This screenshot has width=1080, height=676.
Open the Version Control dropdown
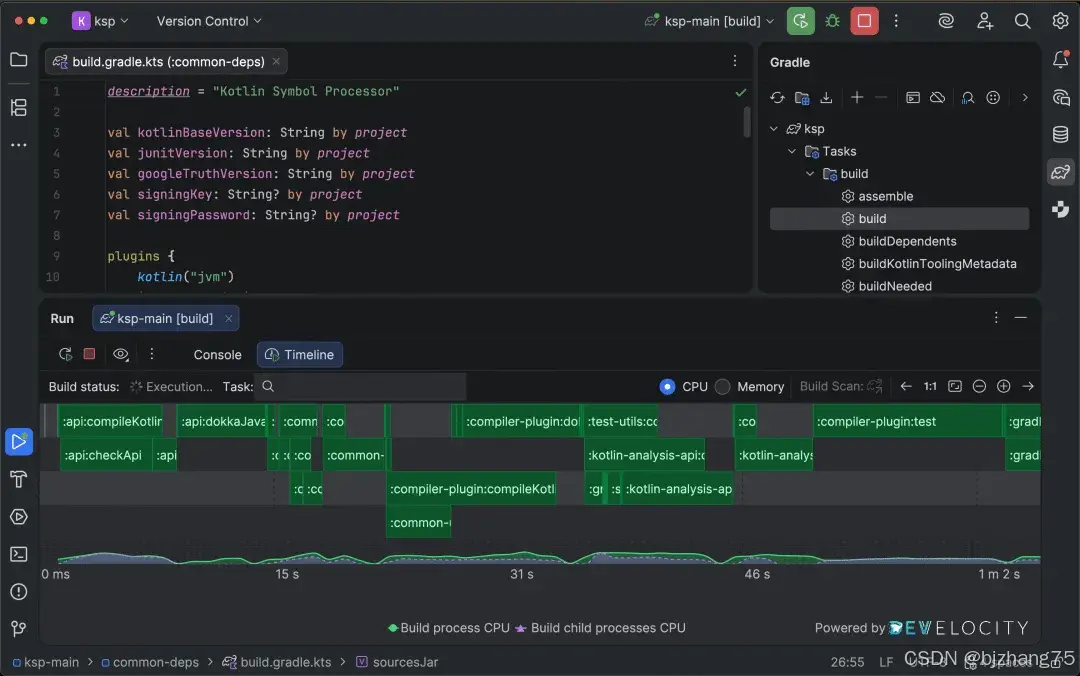[209, 21]
